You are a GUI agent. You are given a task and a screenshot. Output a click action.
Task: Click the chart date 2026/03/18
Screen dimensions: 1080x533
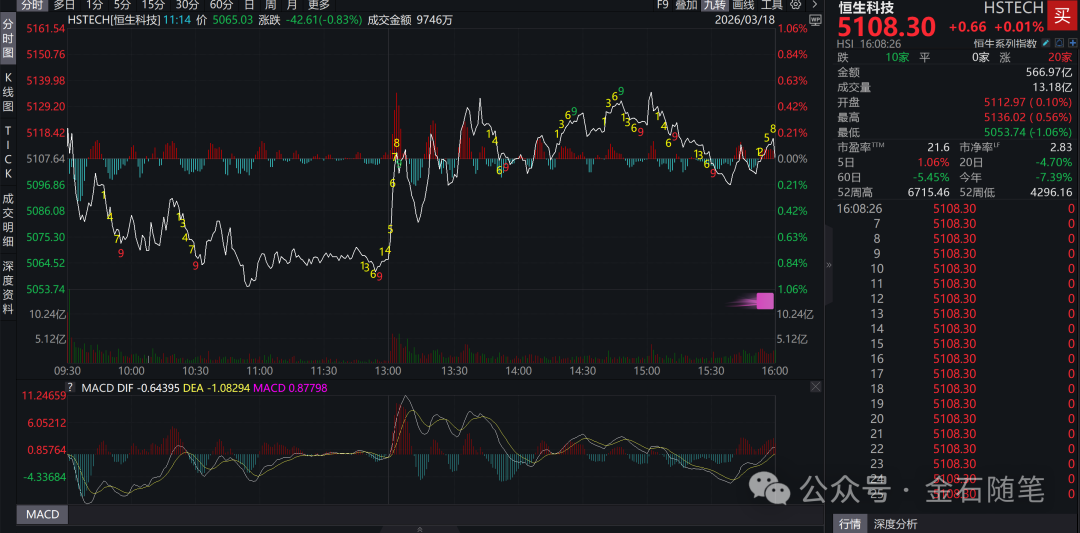(745, 20)
